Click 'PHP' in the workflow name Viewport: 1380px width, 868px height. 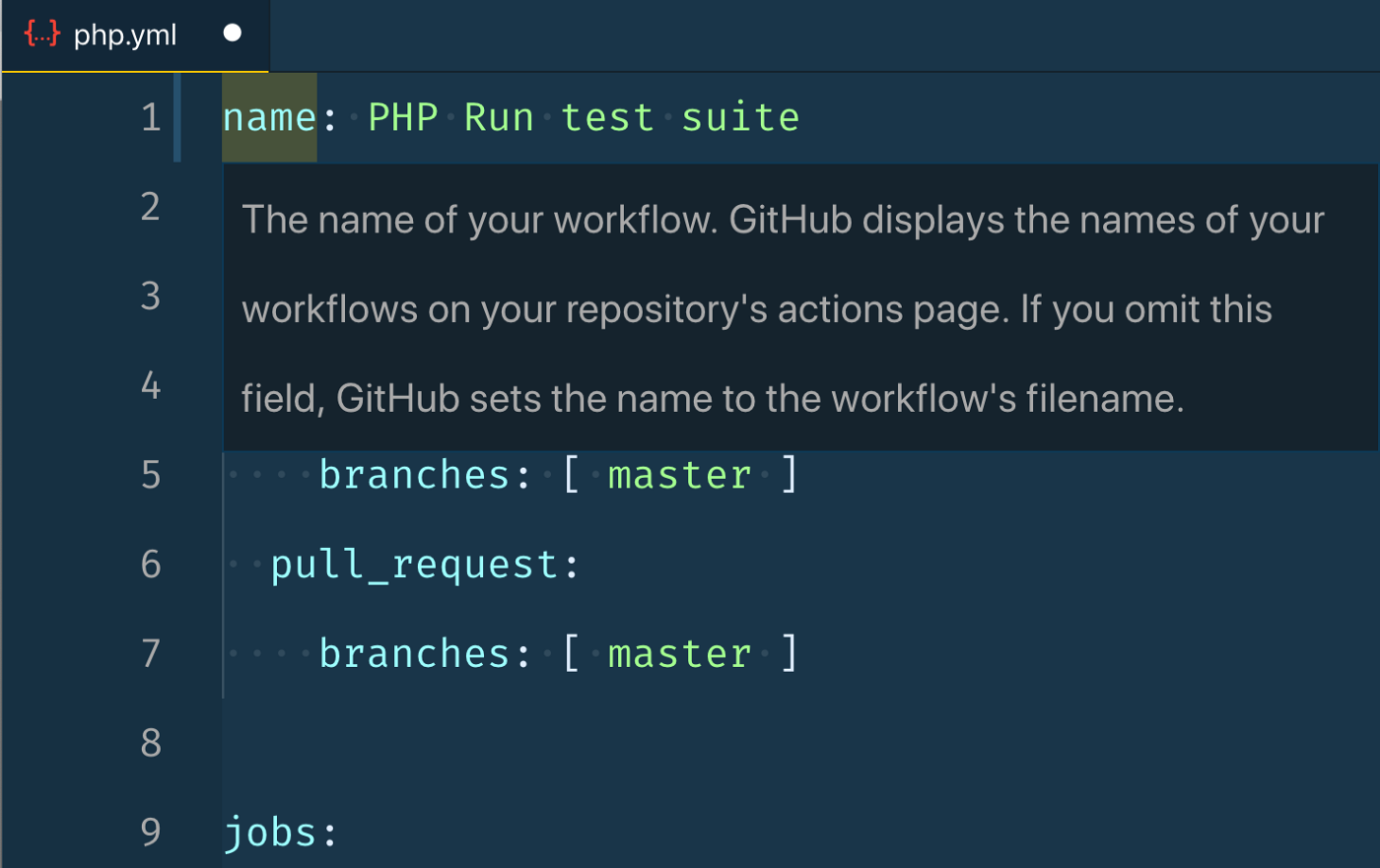(403, 118)
